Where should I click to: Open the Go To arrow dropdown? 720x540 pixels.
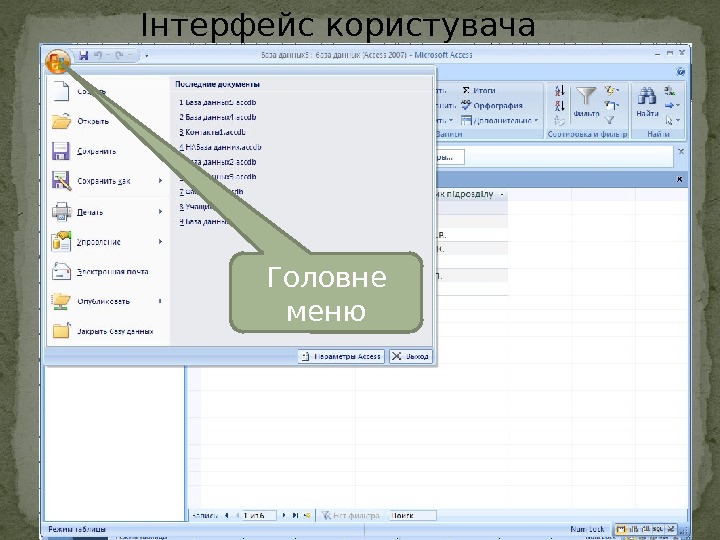pyautogui.click(x=672, y=105)
